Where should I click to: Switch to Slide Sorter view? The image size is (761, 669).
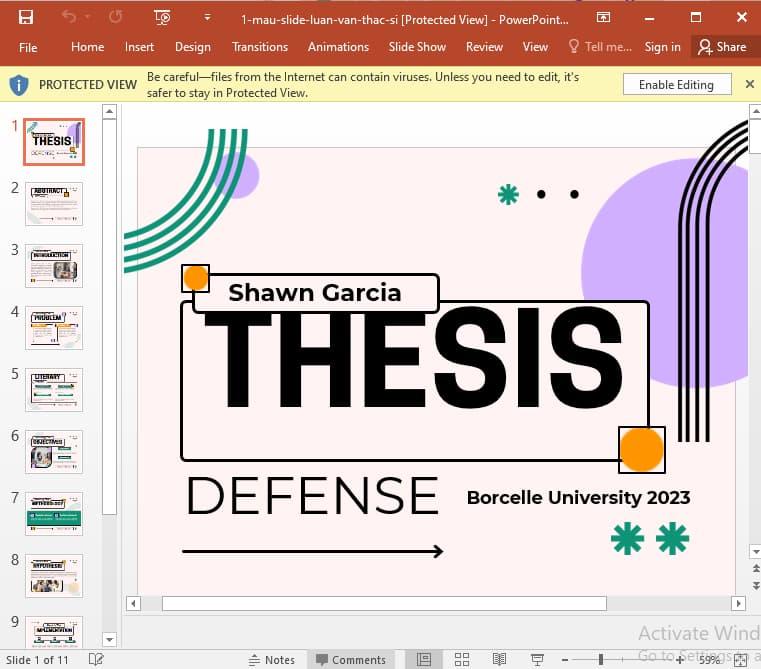tap(461, 660)
